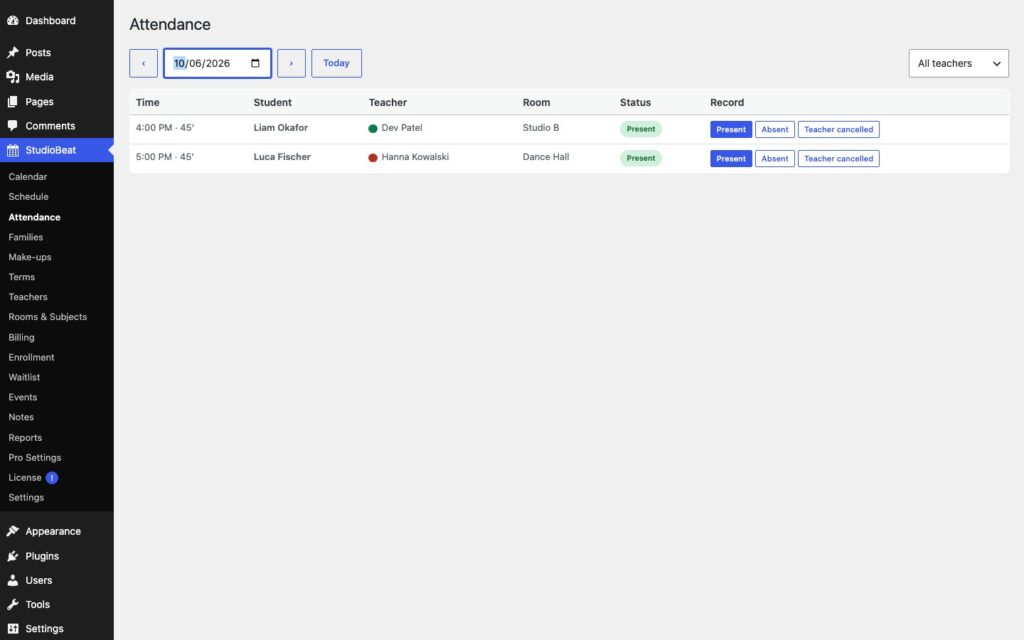This screenshot has height=640, width=1024.
Task: Click the Posts pushpin icon
Action: coord(12,52)
